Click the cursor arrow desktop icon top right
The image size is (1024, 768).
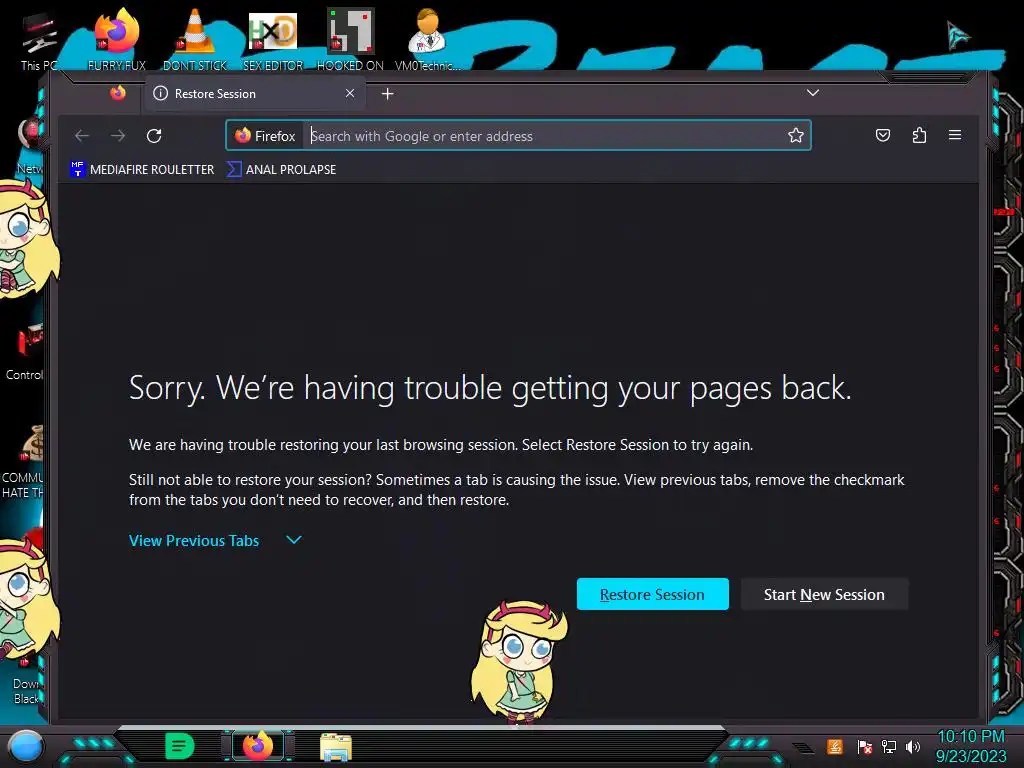point(958,35)
